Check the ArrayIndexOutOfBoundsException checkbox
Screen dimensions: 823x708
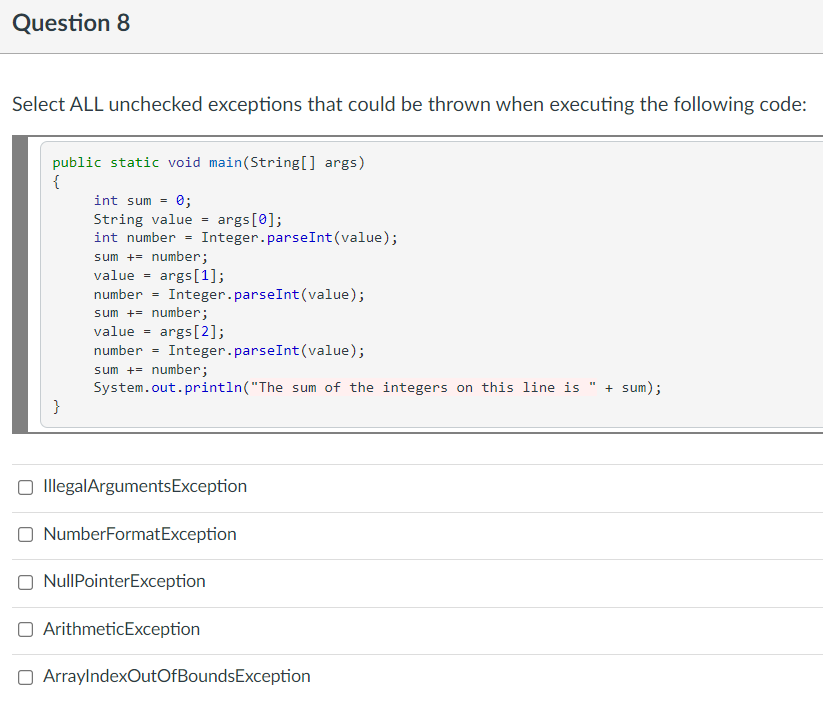(x=25, y=677)
